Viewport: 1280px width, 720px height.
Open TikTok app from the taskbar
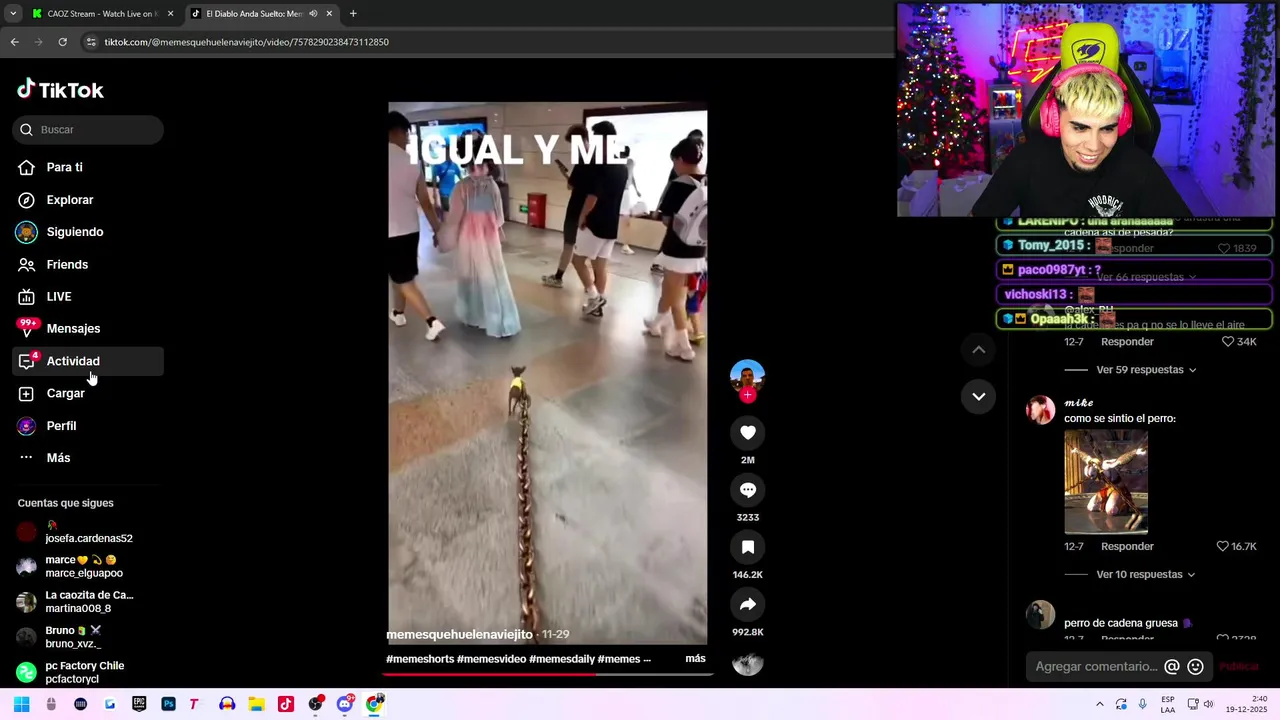pyautogui.click(x=286, y=704)
